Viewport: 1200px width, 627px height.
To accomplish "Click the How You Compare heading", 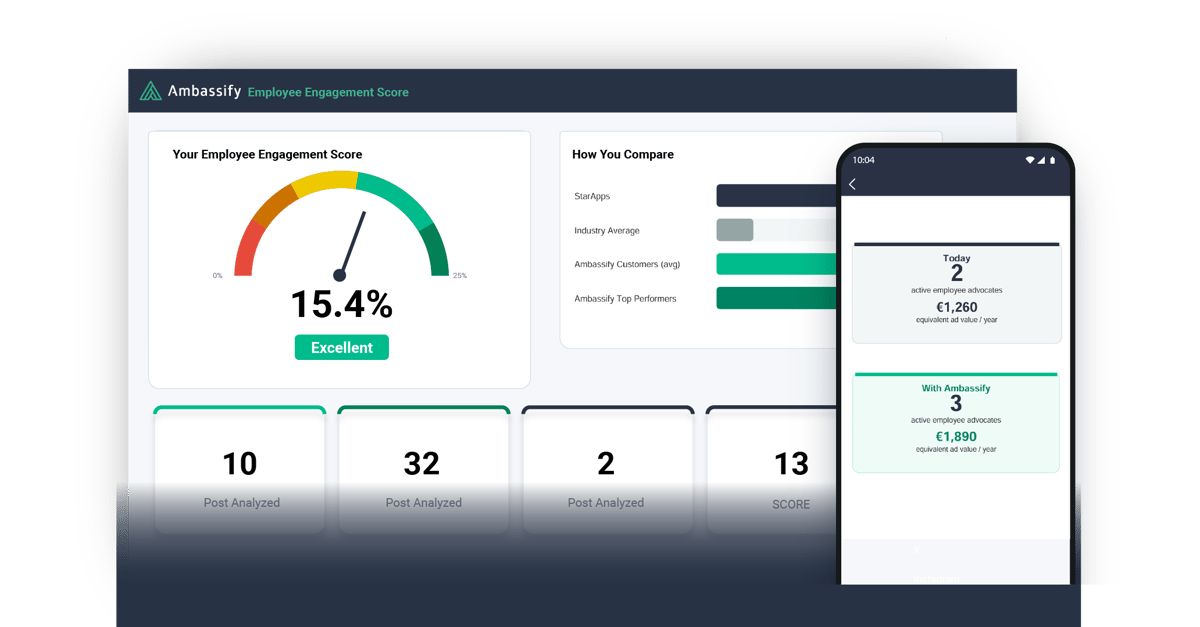I will pyautogui.click(x=623, y=154).
